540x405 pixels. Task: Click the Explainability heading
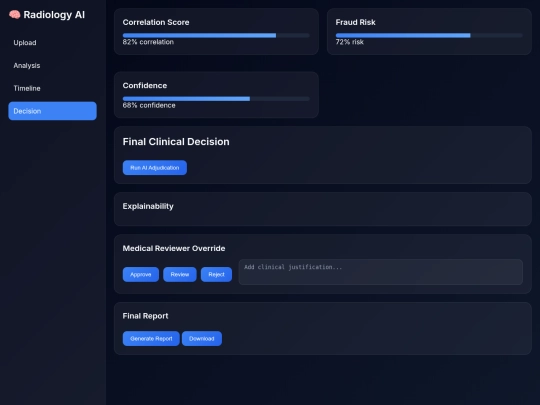tap(148, 206)
